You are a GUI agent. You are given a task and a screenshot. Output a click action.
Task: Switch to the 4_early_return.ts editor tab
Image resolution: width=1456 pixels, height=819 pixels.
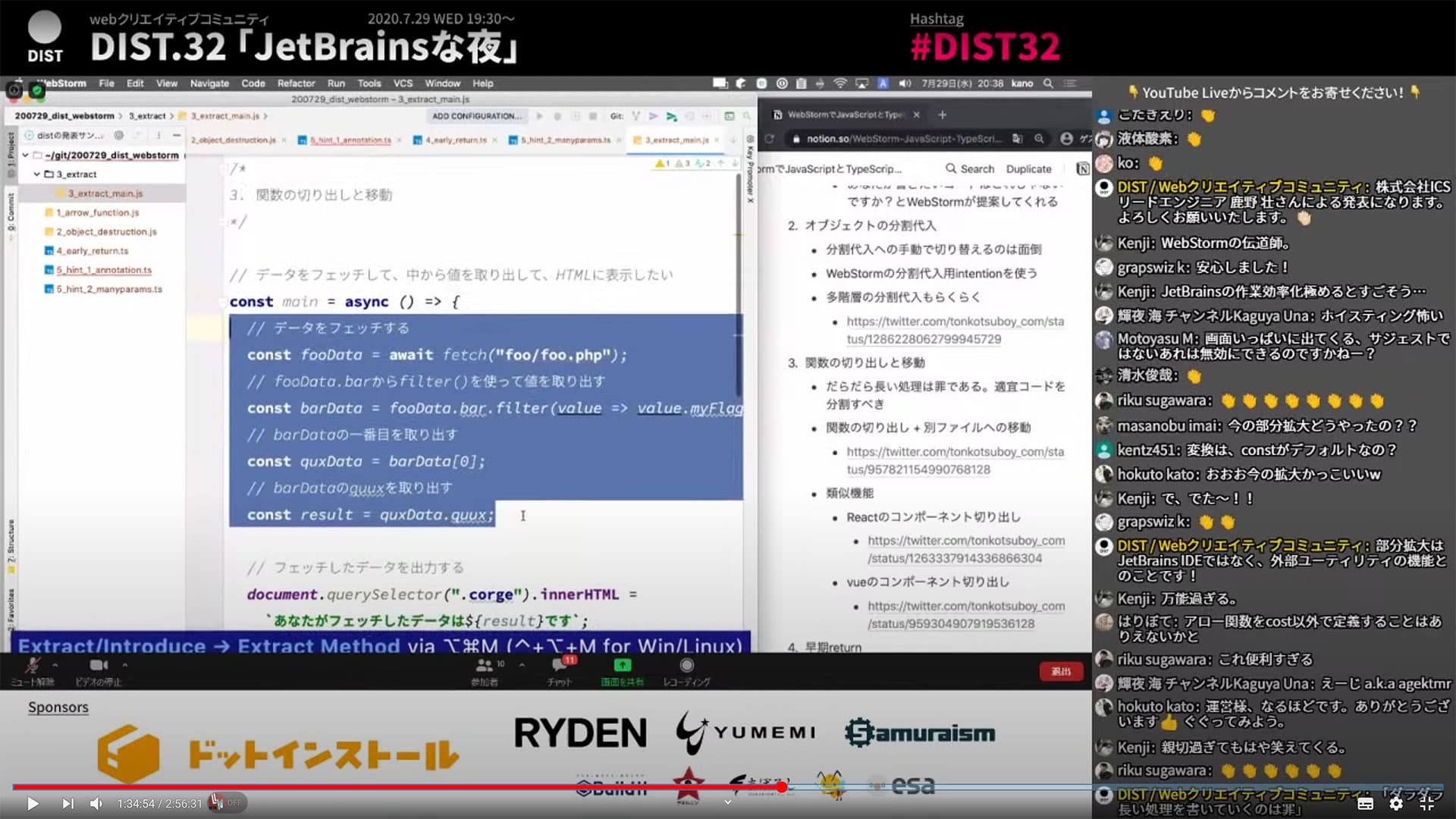coord(455,140)
